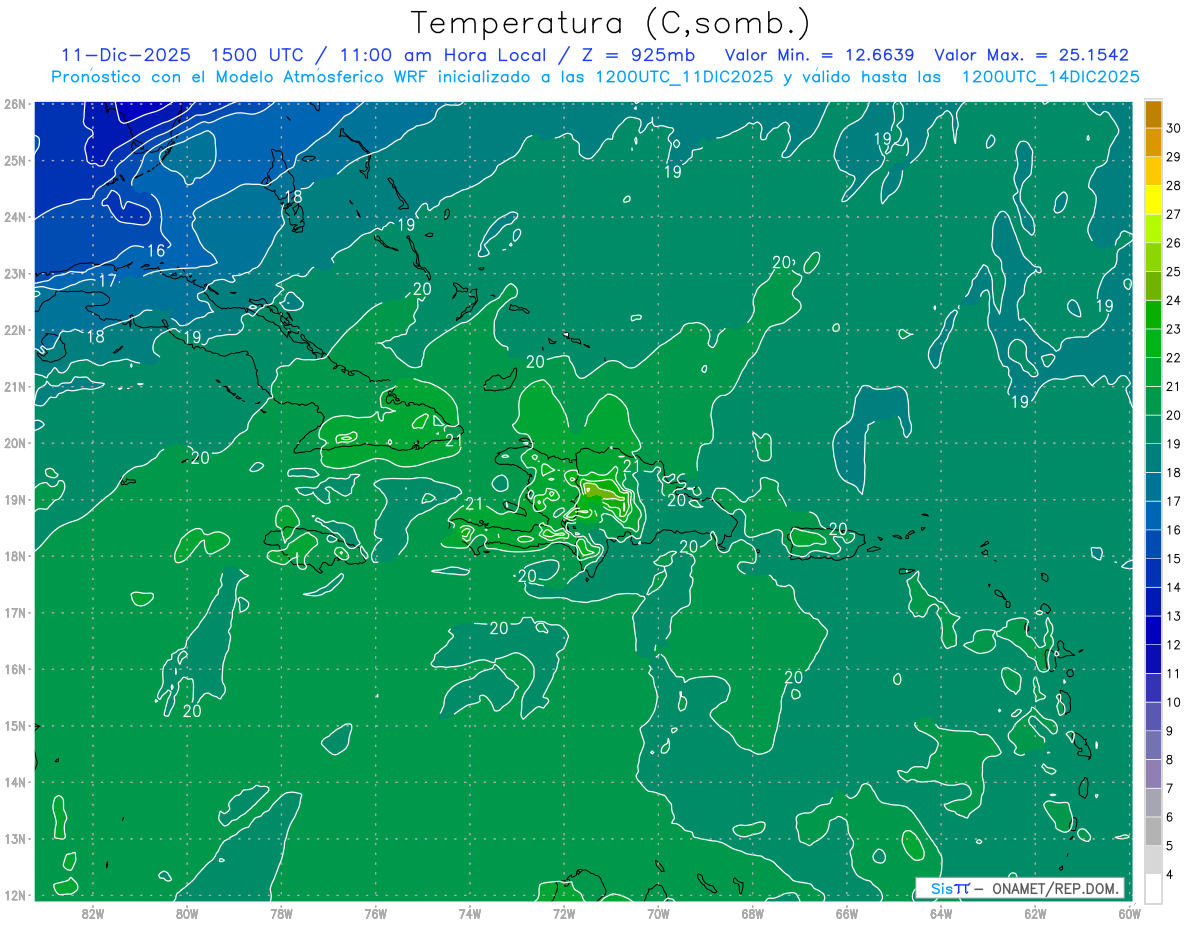Click the colorbar label "24"
The image size is (1200, 927).
click(1174, 300)
